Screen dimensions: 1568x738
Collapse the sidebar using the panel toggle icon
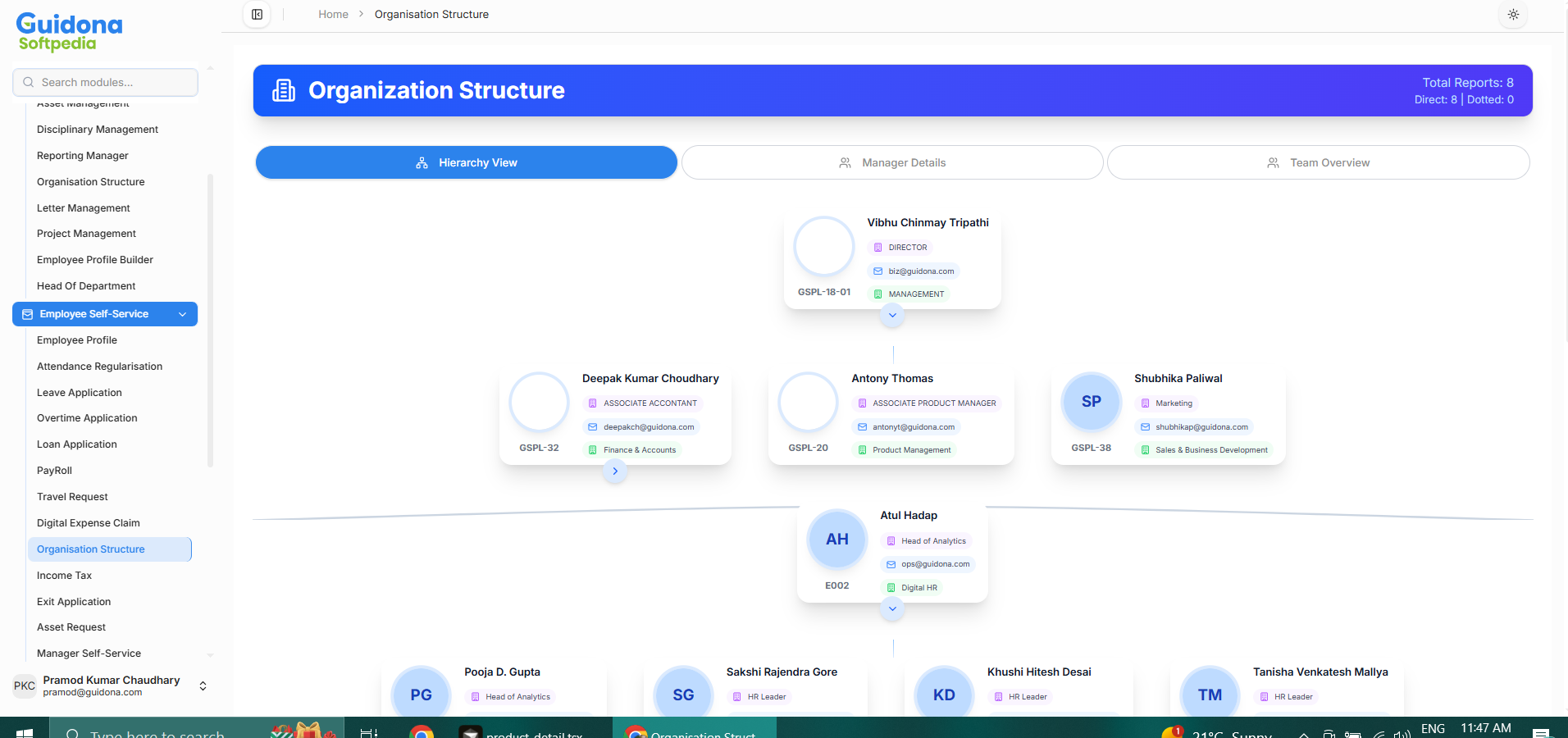(x=257, y=14)
